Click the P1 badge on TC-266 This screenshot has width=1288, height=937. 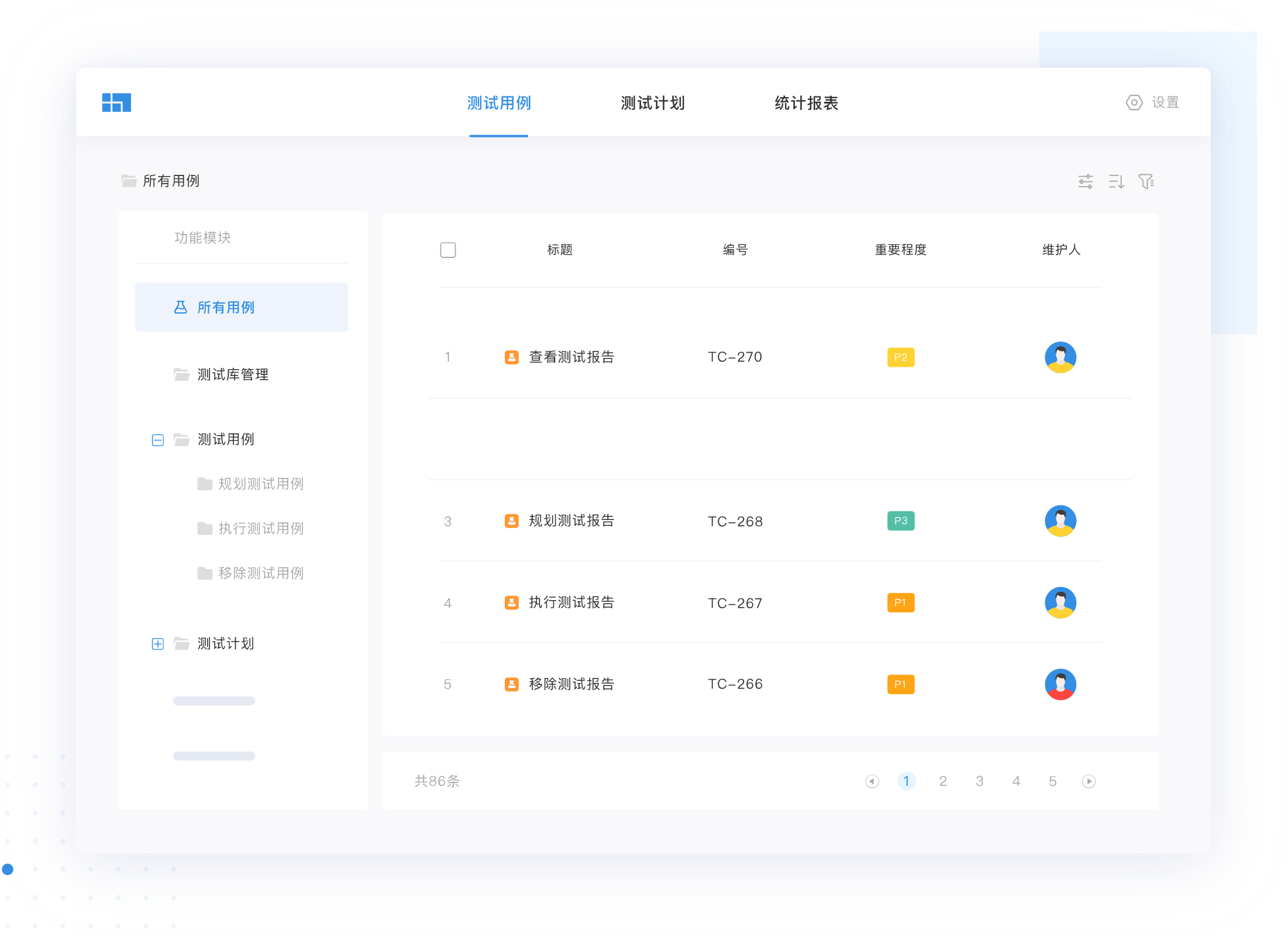[901, 684]
